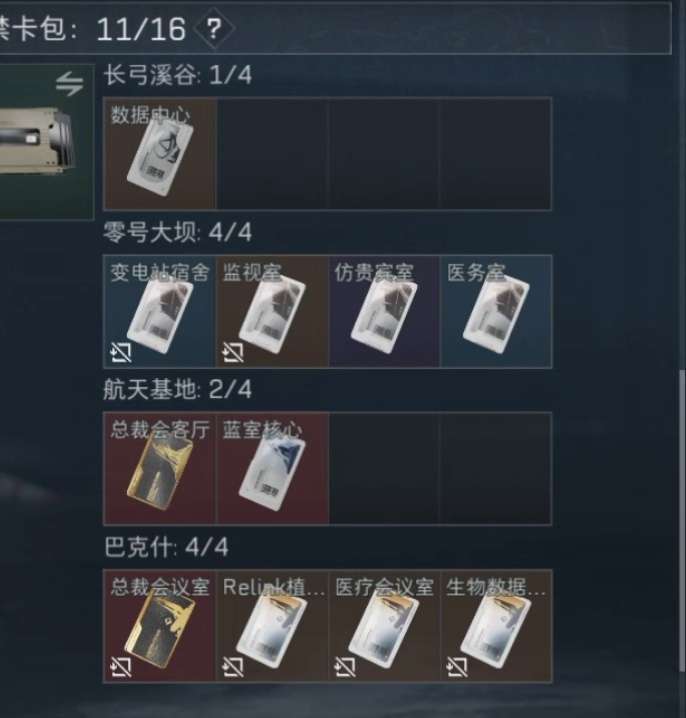Click the swap arrows icon on container
Image resolution: width=686 pixels, height=718 pixels.
pos(70,84)
